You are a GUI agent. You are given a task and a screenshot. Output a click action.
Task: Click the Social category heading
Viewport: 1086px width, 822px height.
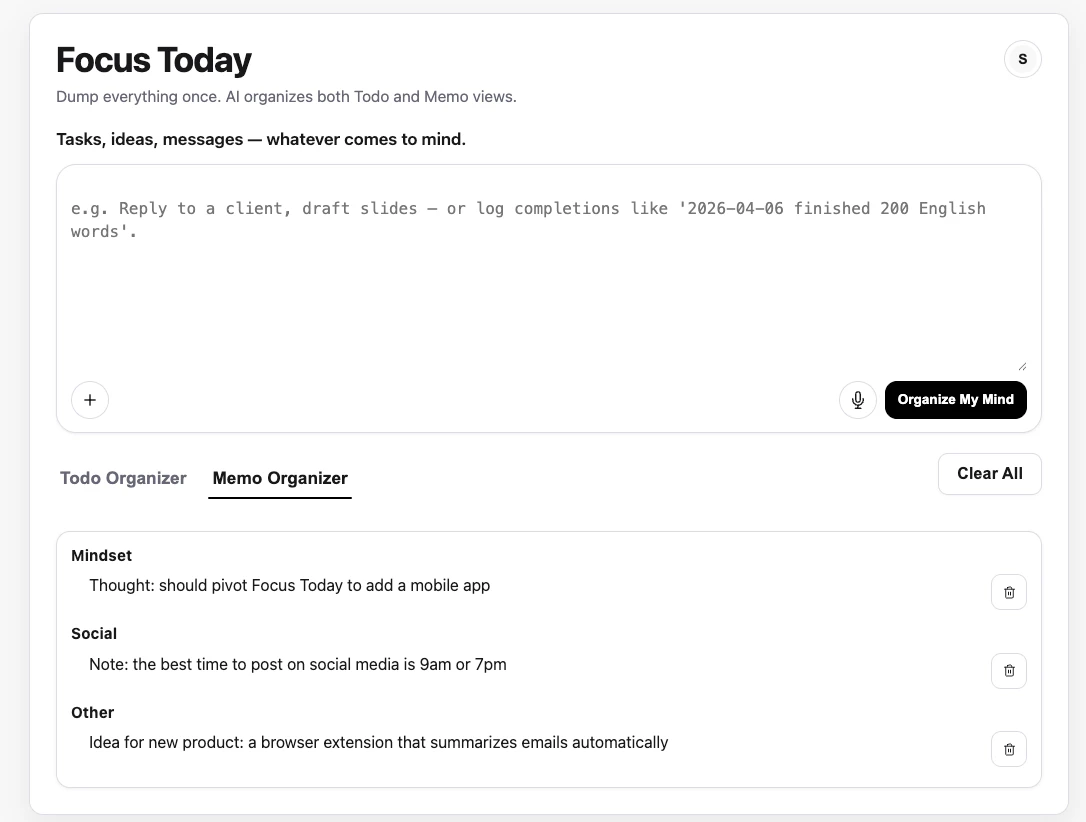(94, 634)
